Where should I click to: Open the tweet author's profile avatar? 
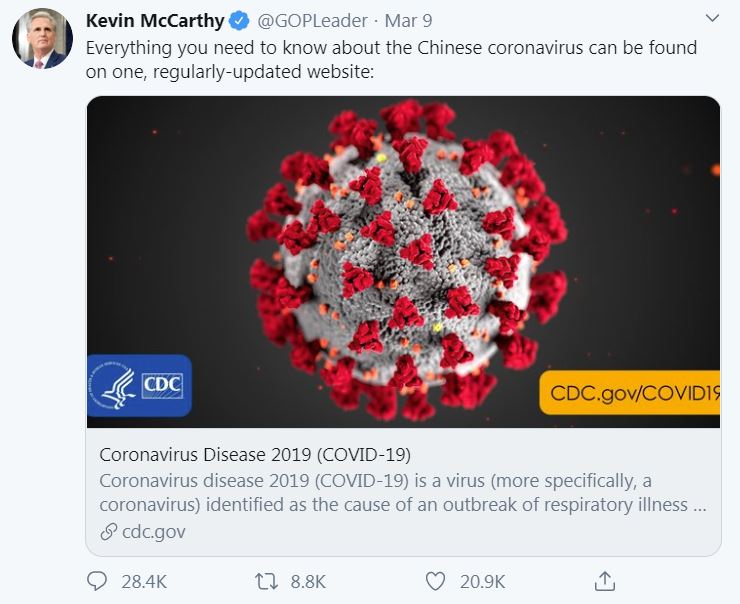[x=42, y=38]
